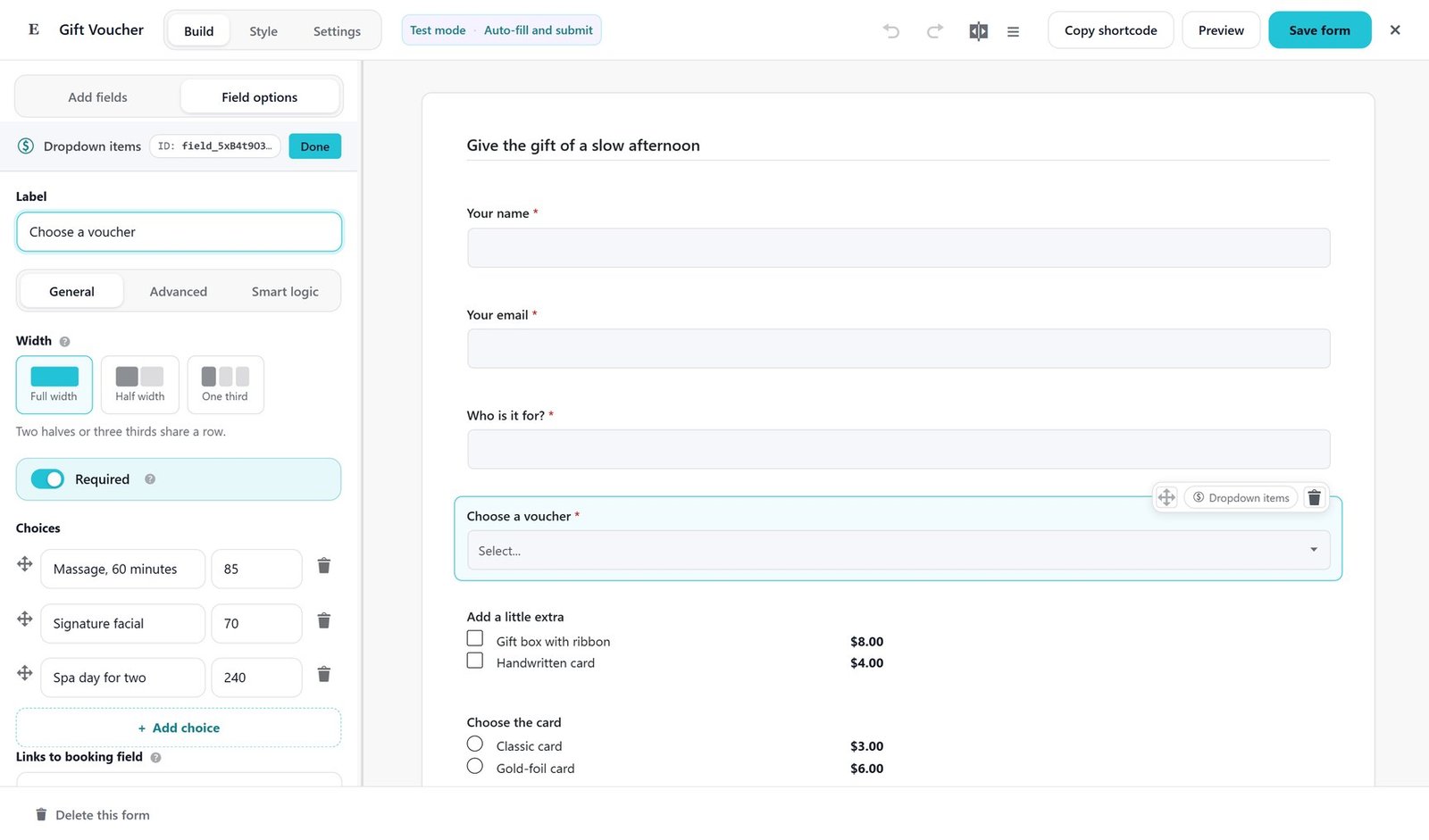Click the Label text input
Image resolution: width=1429 pixels, height=840 pixels.
(179, 232)
